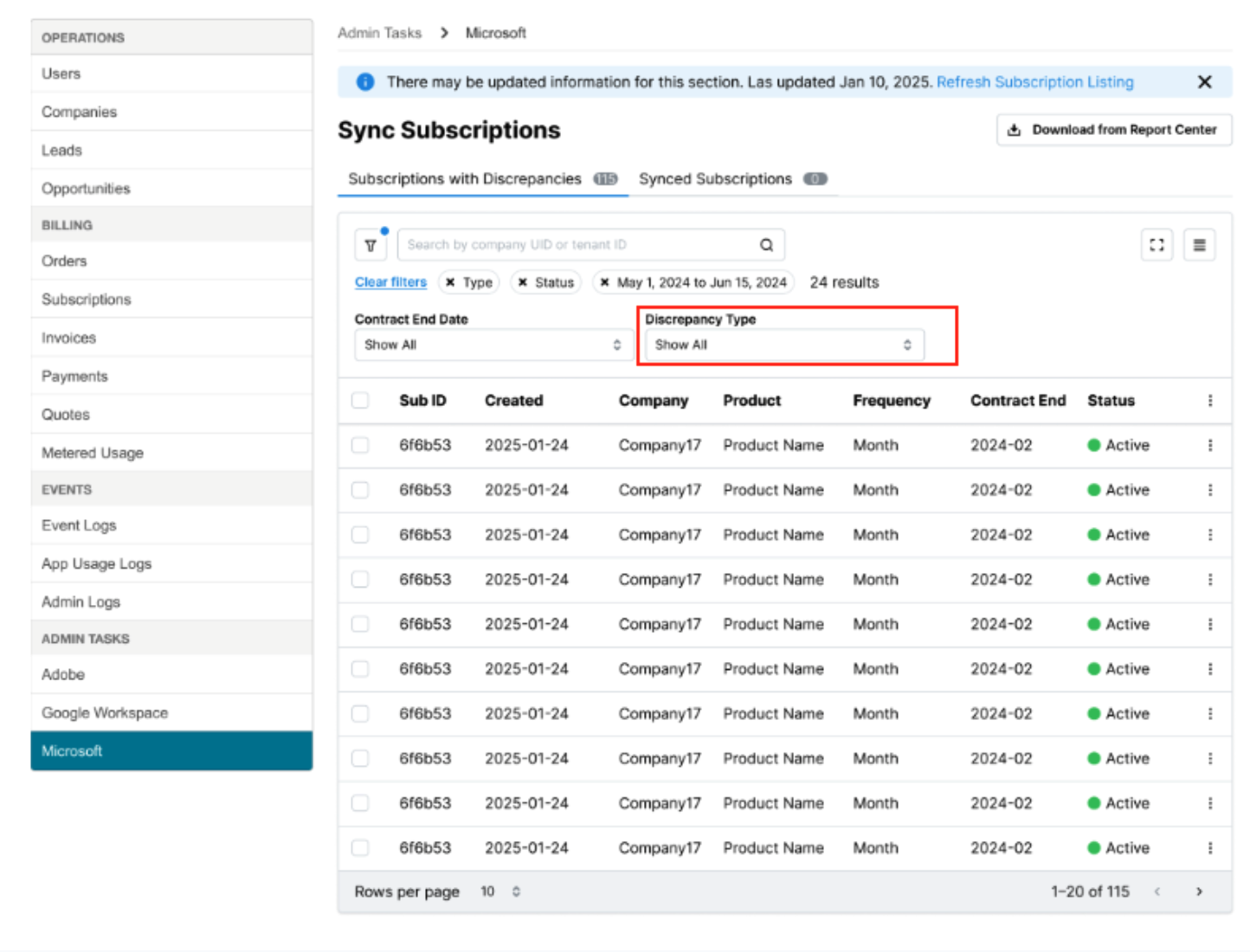This screenshot has width=1250, height=952.
Task: Click Download from Report Center button
Action: click(1113, 130)
